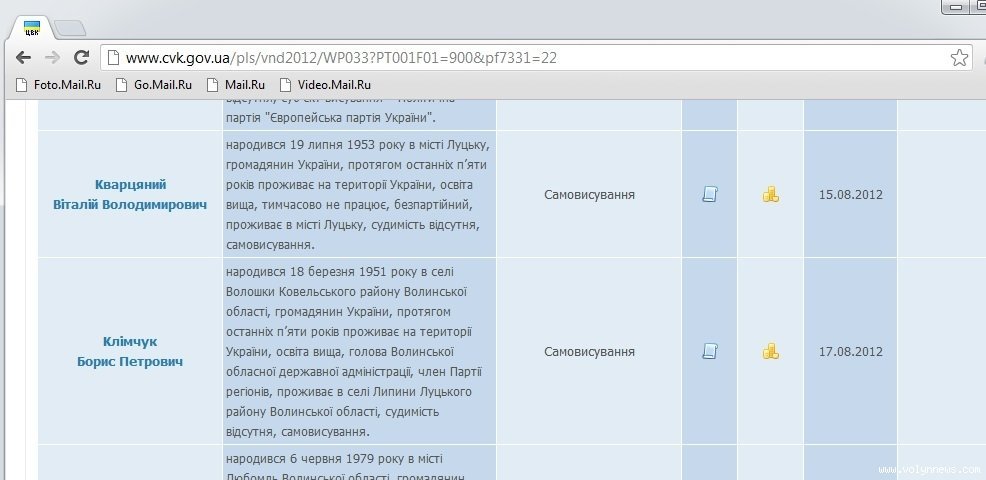986x480 pixels.
Task: Open candidate Клімчук Борис Петрович link
Action: point(130,351)
